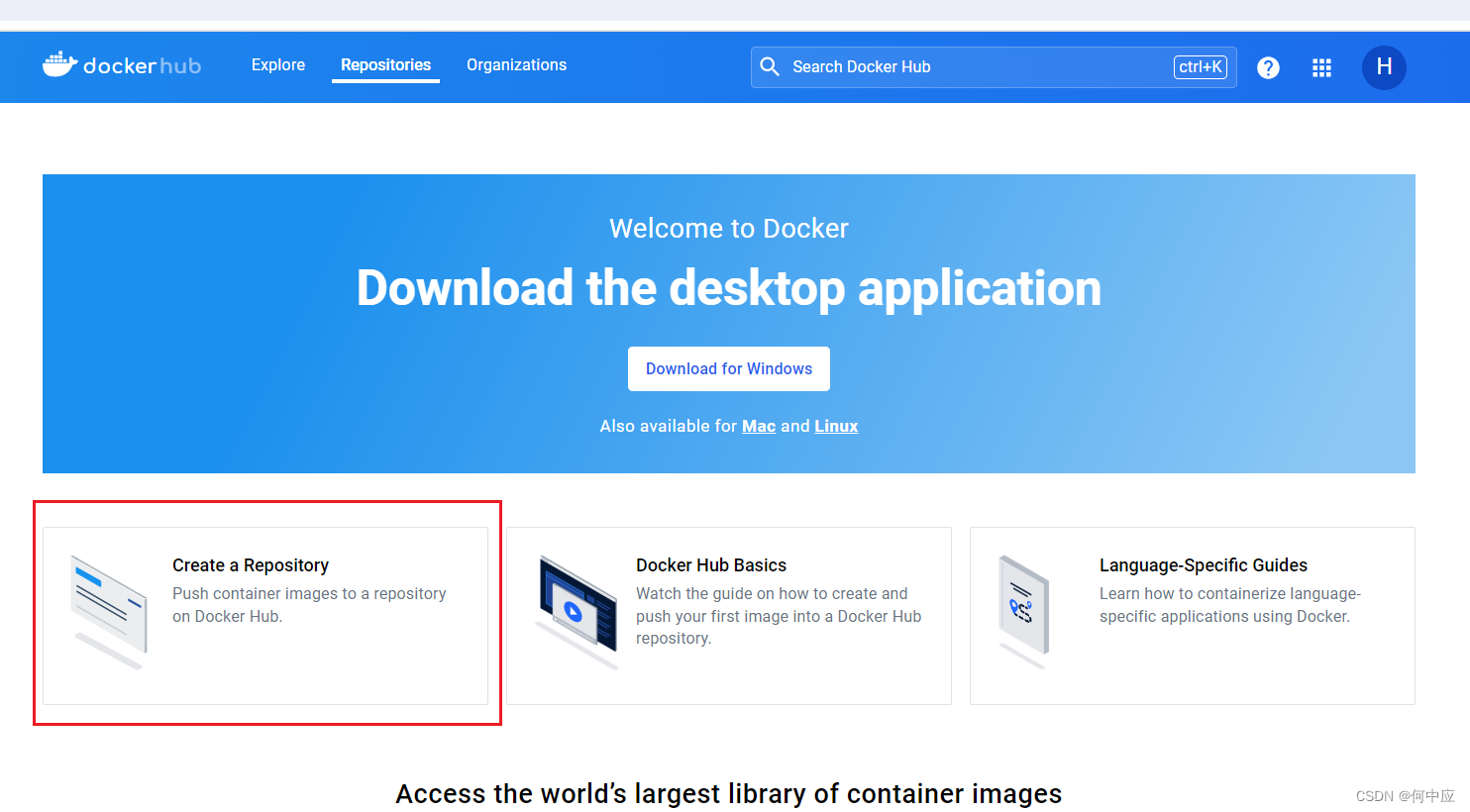Click the 'Welcome to Docker' heading
Viewport: 1470px width, 812px height.
point(729,229)
